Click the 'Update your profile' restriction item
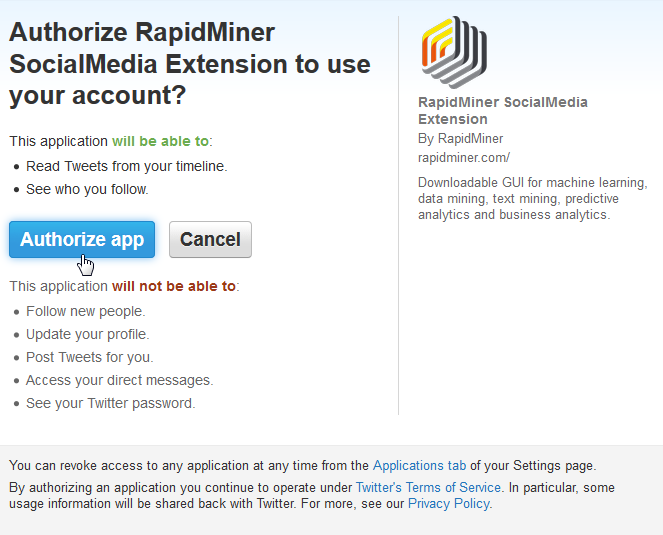663x535 pixels. (x=88, y=334)
